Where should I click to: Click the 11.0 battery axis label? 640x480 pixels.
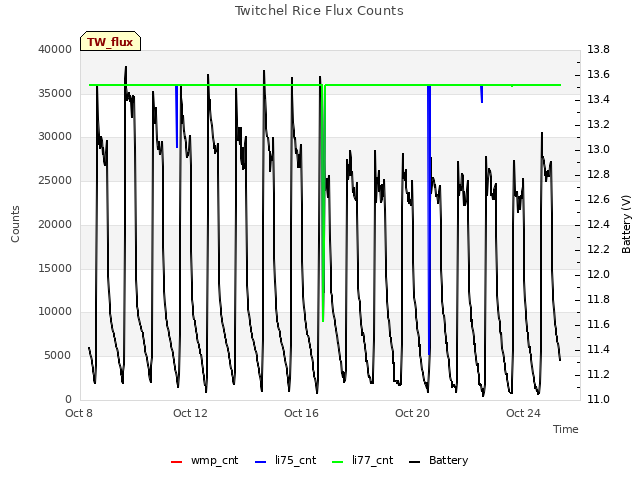click(598, 399)
